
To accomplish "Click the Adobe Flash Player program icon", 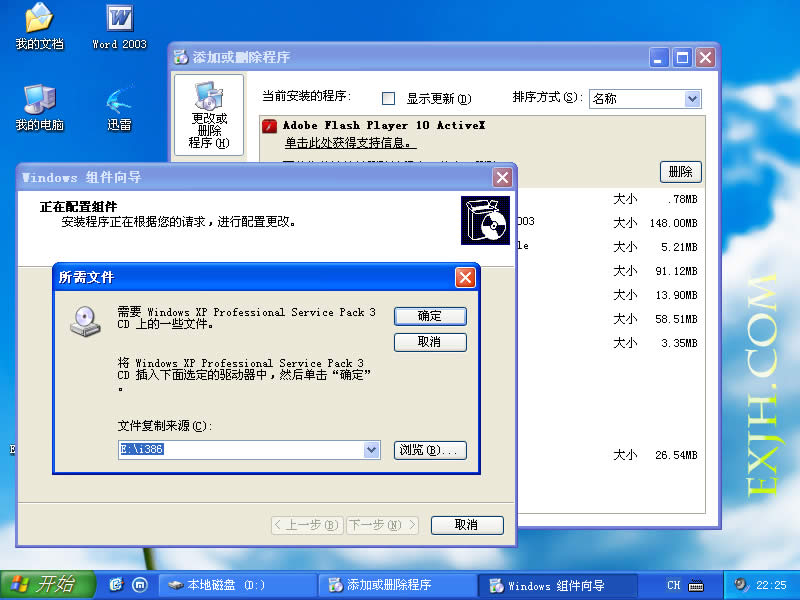I will [x=269, y=126].
